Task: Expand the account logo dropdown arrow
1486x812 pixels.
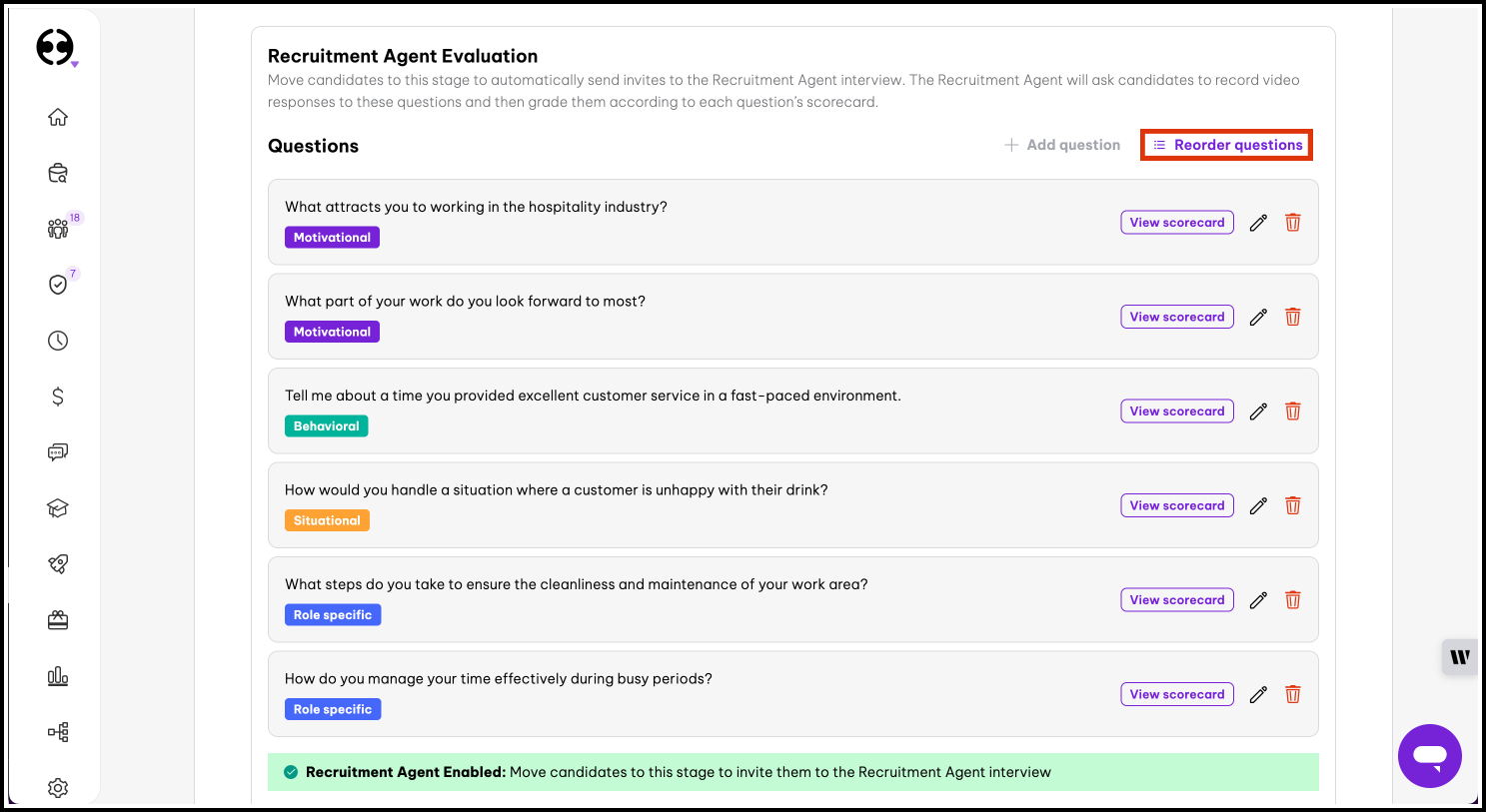Action: click(75, 65)
